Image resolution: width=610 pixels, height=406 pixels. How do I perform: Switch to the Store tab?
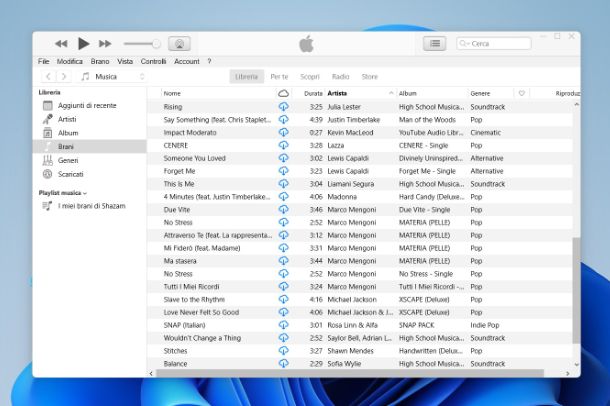[x=370, y=77]
